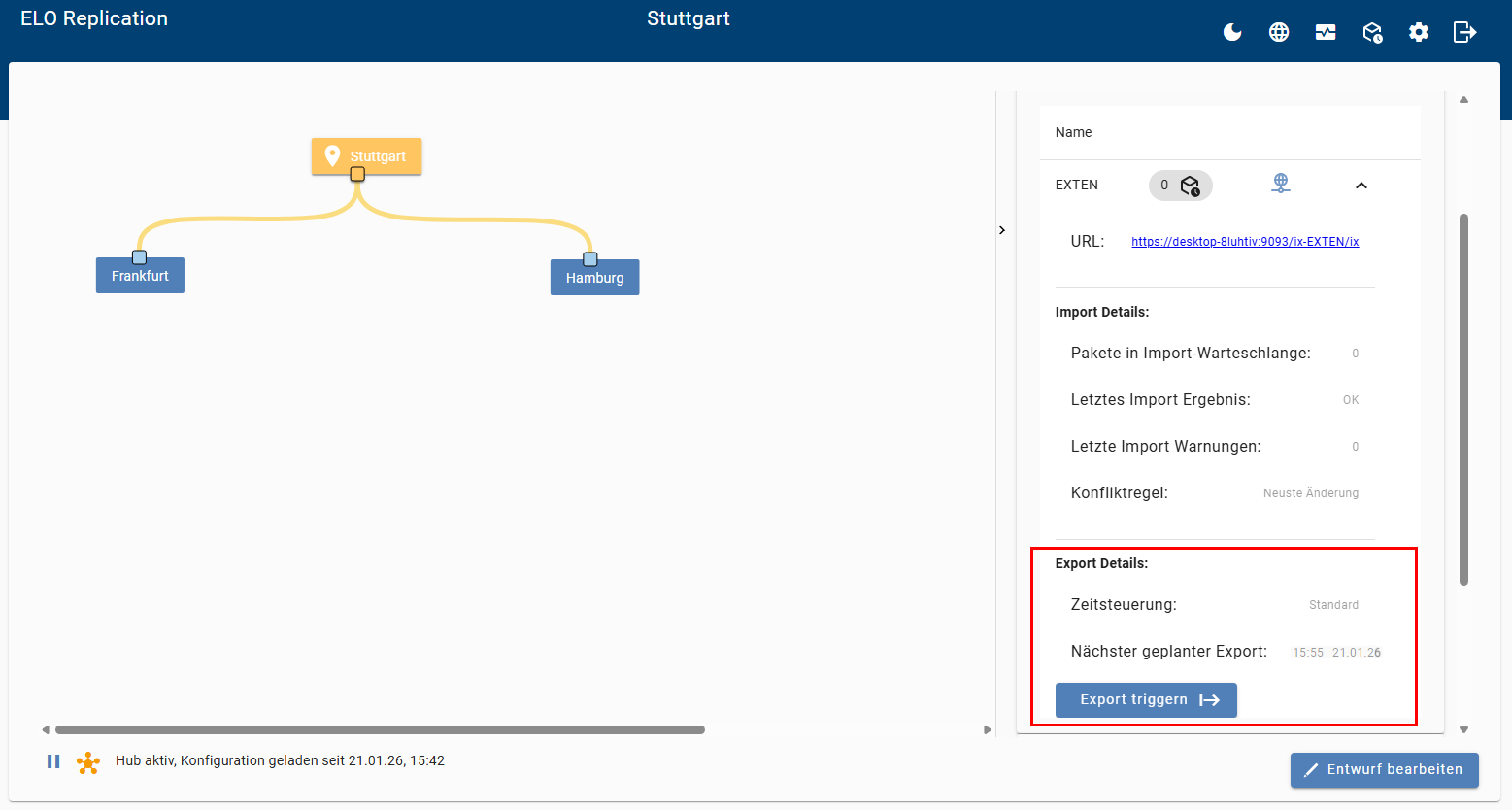
Task: Click the ELO Replication title
Action: (94, 18)
